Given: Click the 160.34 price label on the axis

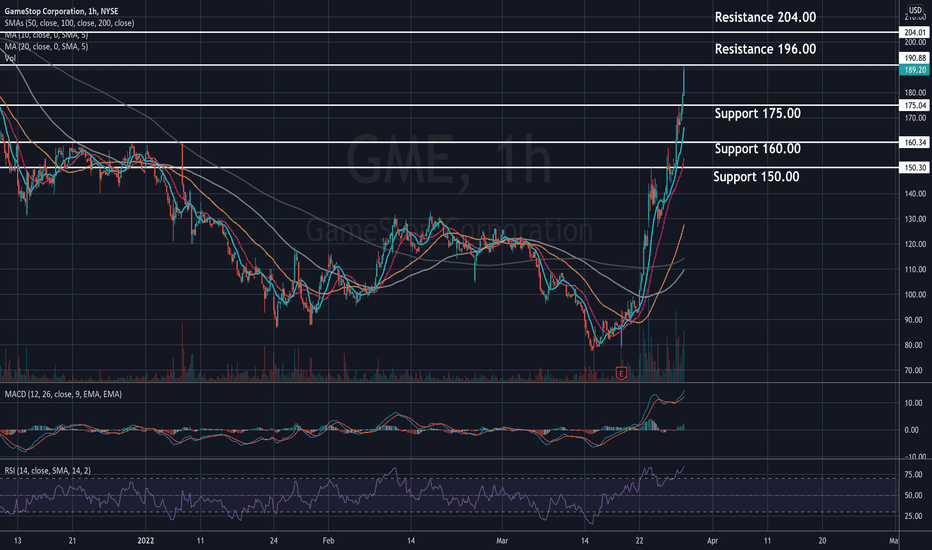Looking at the screenshot, I should [x=914, y=143].
